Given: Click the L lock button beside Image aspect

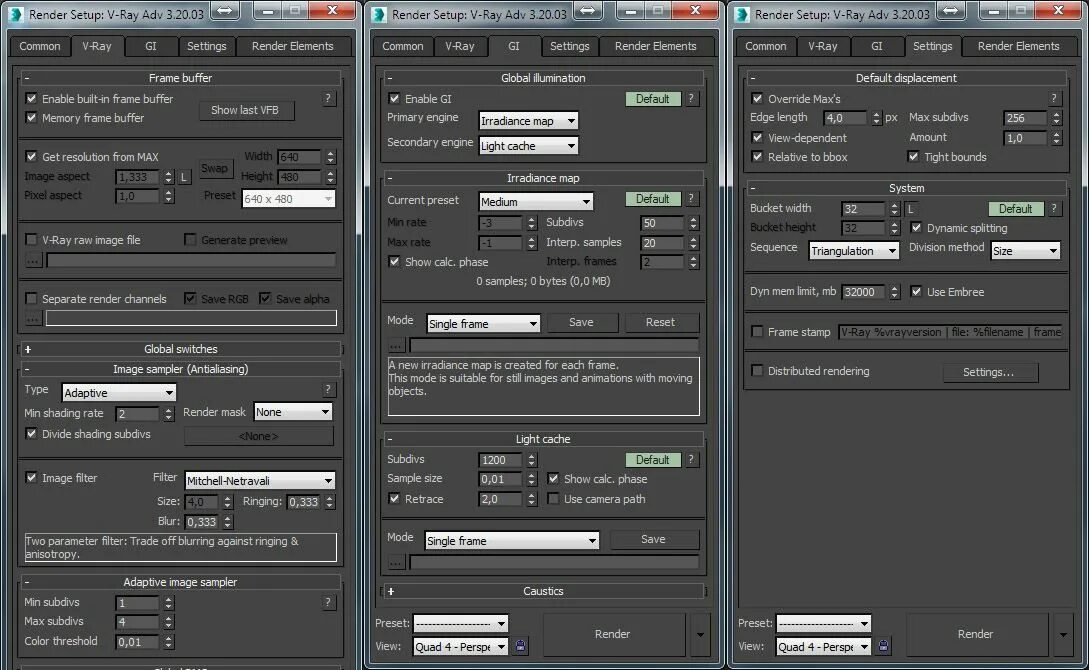Looking at the screenshot, I should pos(184,177).
